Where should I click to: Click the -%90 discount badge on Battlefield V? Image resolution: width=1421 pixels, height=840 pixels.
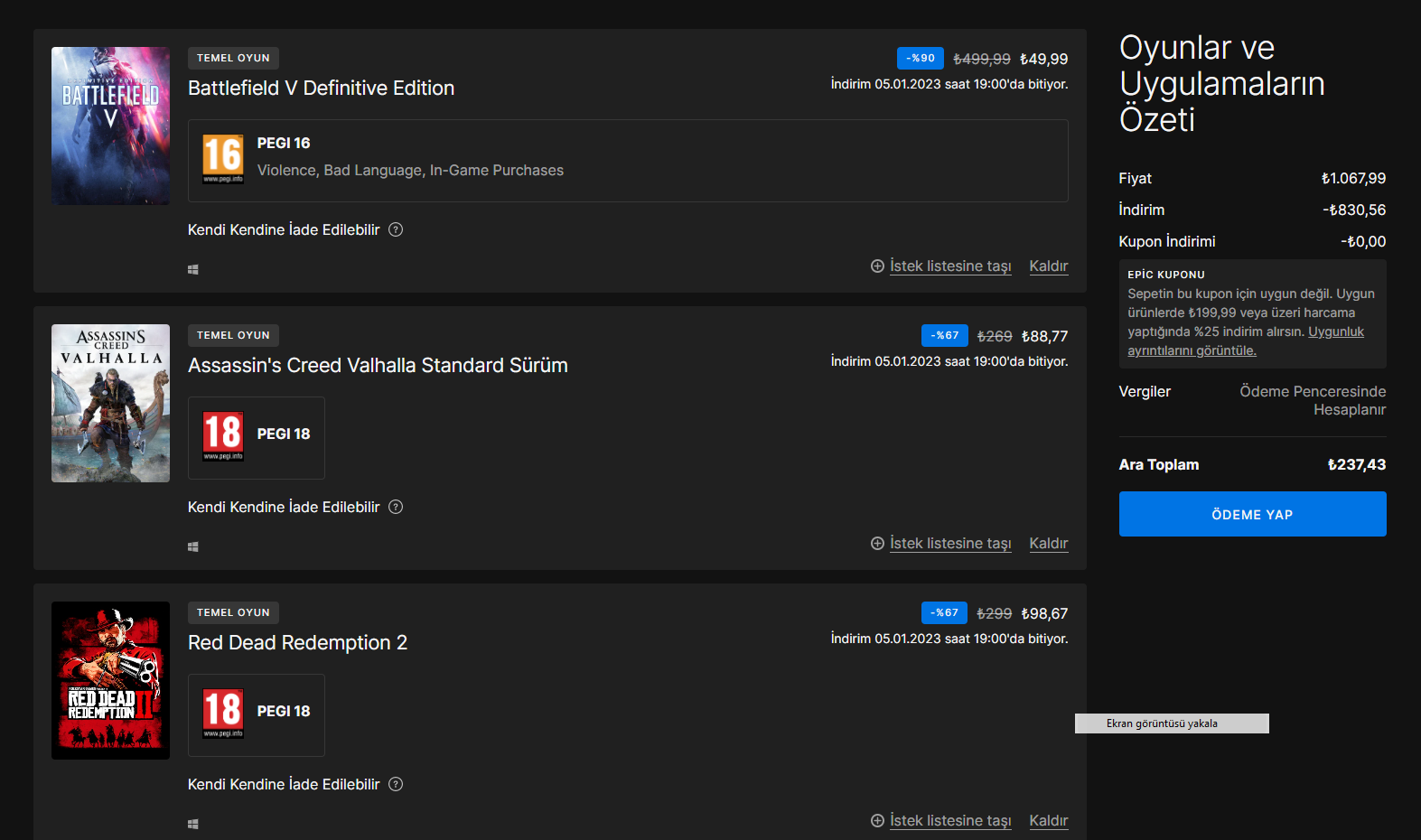pyautogui.click(x=921, y=58)
